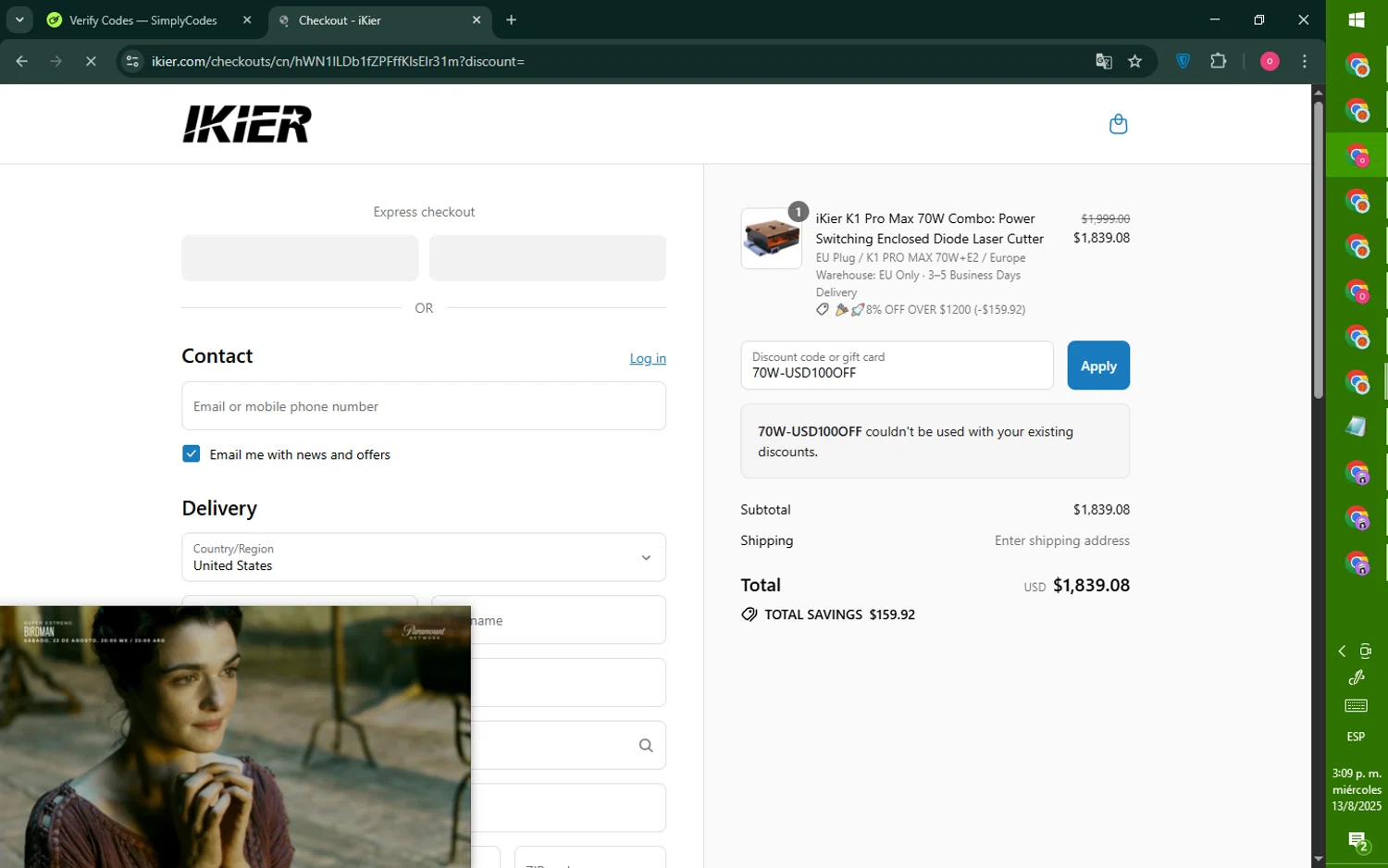
Task: Open the Bitwarden shield extension
Action: pyautogui.click(x=1183, y=61)
